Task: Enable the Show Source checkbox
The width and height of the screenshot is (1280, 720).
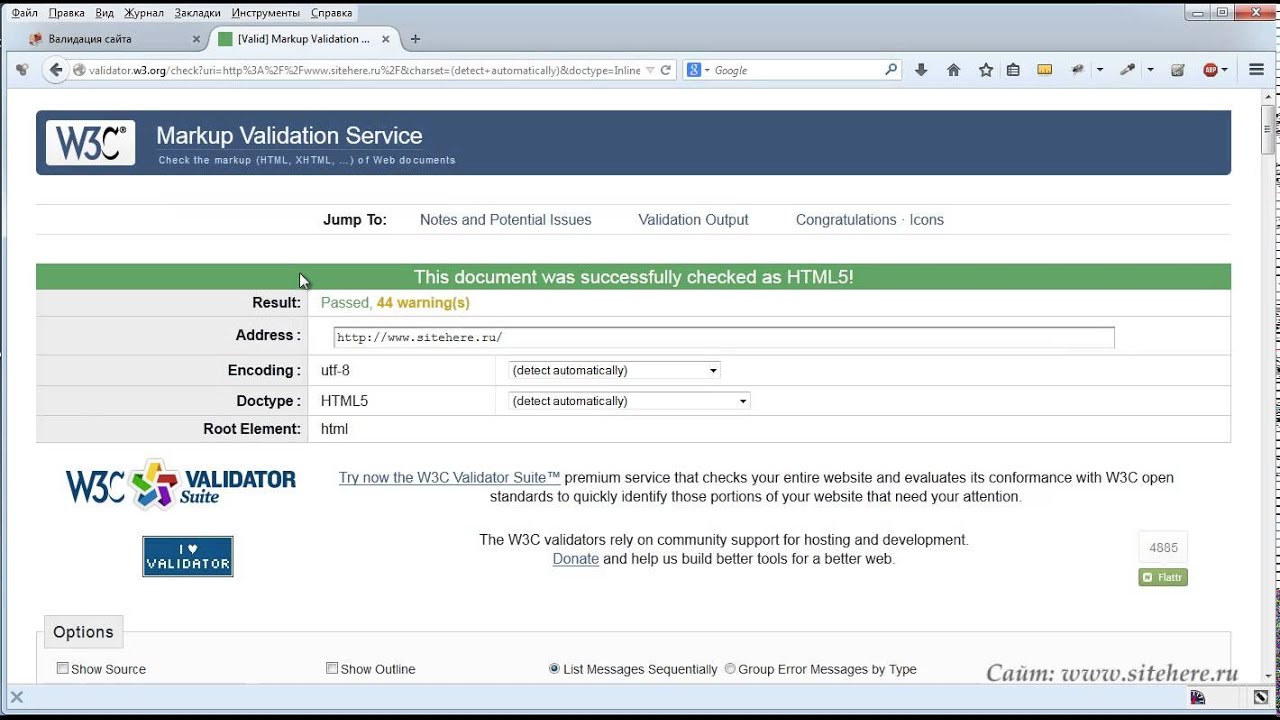Action: 63,668
